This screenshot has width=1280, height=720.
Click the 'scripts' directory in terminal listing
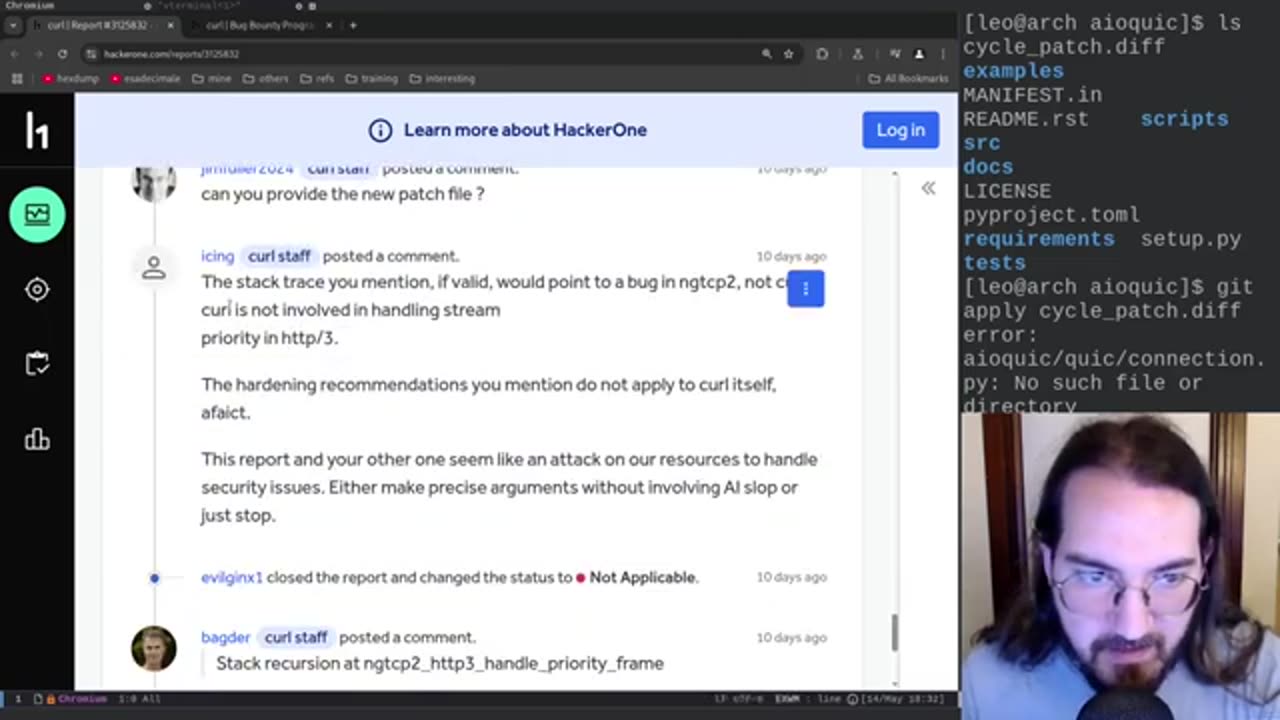pos(1184,119)
